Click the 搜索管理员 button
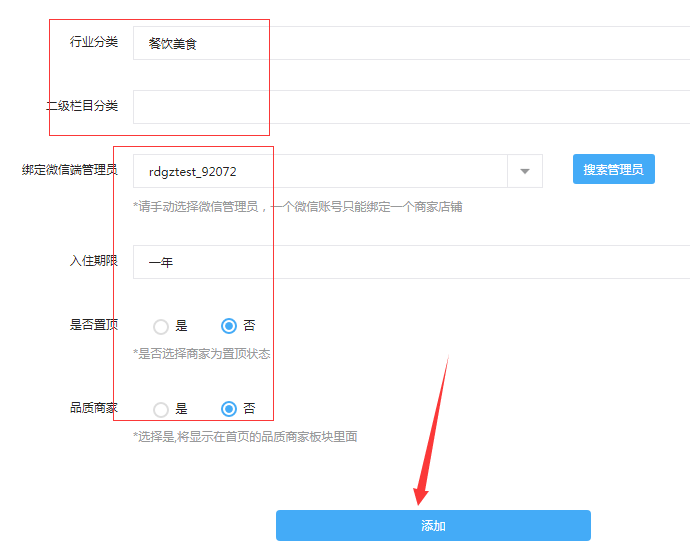This screenshot has width=690, height=545. tap(613, 169)
